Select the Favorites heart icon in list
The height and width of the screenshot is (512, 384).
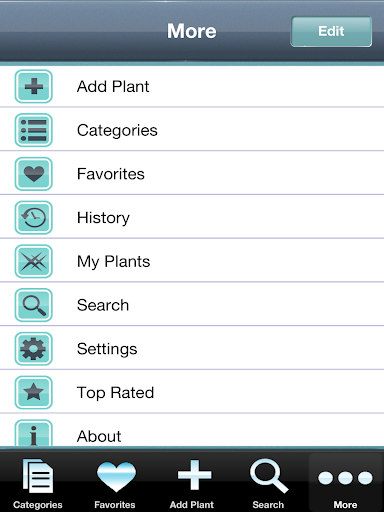point(34,174)
